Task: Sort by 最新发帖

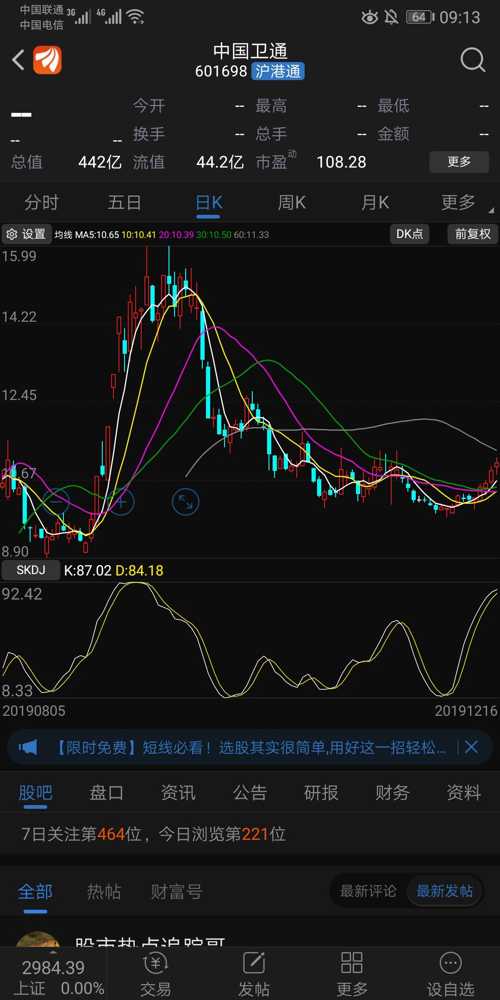Action: pos(445,891)
